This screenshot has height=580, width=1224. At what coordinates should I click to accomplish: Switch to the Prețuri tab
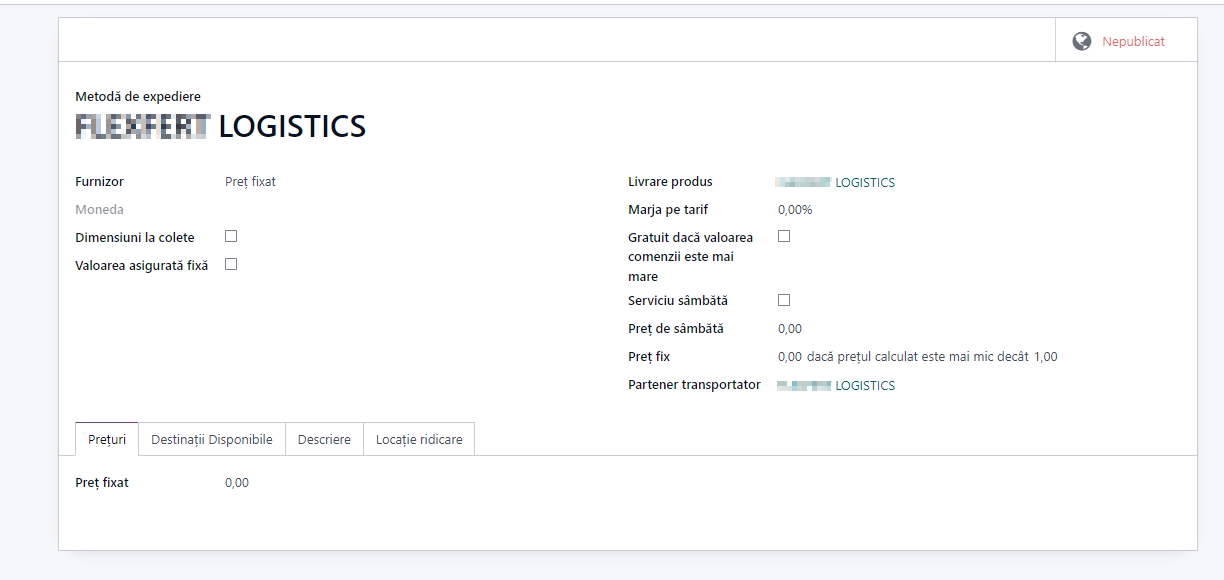(107, 439)
